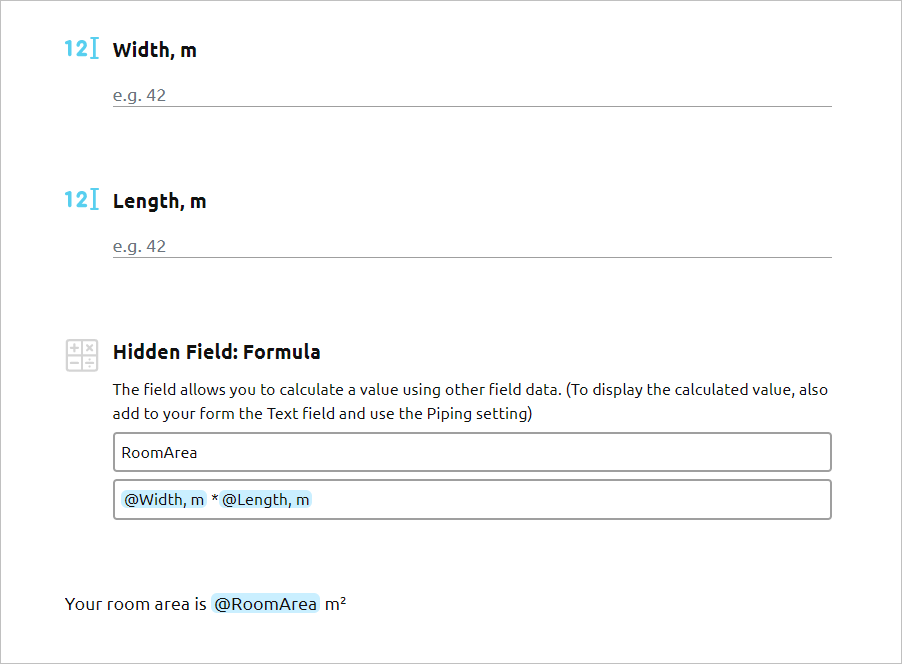Select the calculator icon for the Formula field
Viewport: 902px width, 664px height.
click(81, 355)
